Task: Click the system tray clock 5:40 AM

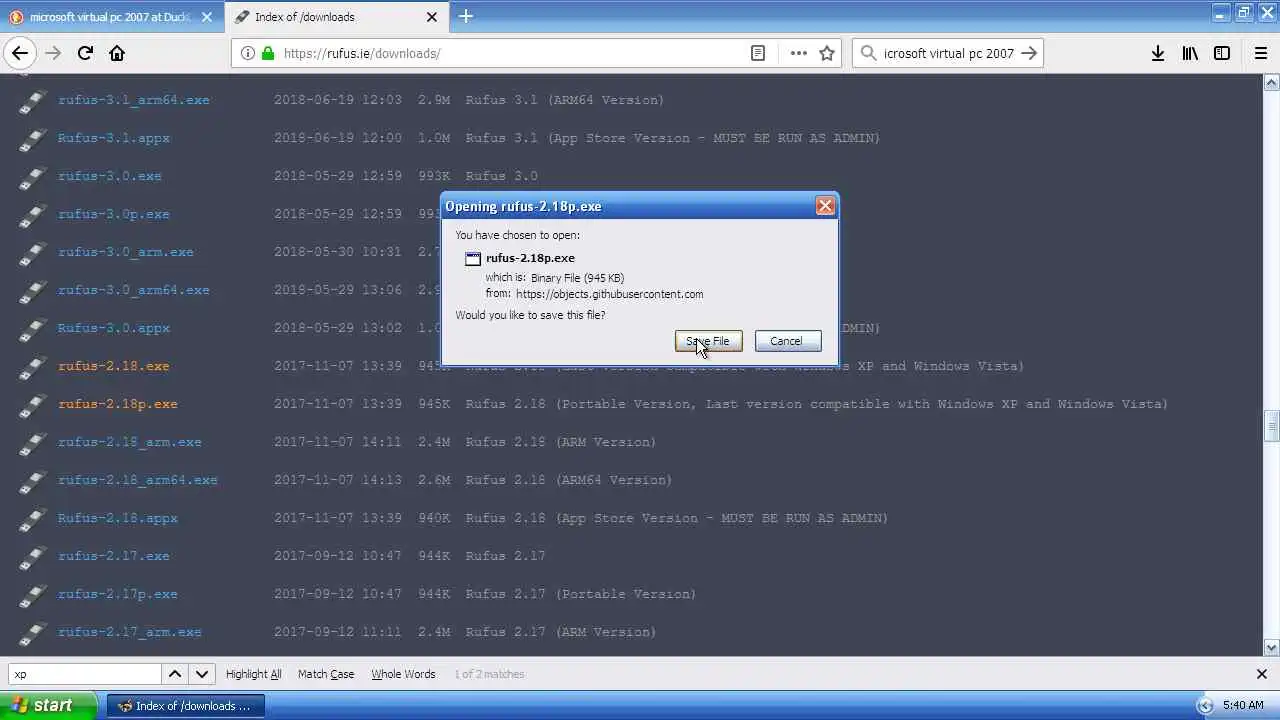Action: point(1243,706)
